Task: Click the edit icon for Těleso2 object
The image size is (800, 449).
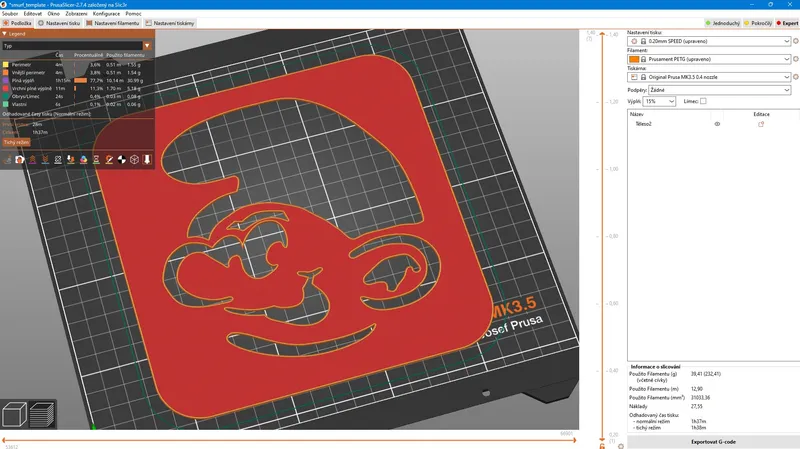Action: pyautogui.click(x=761, y=124)
